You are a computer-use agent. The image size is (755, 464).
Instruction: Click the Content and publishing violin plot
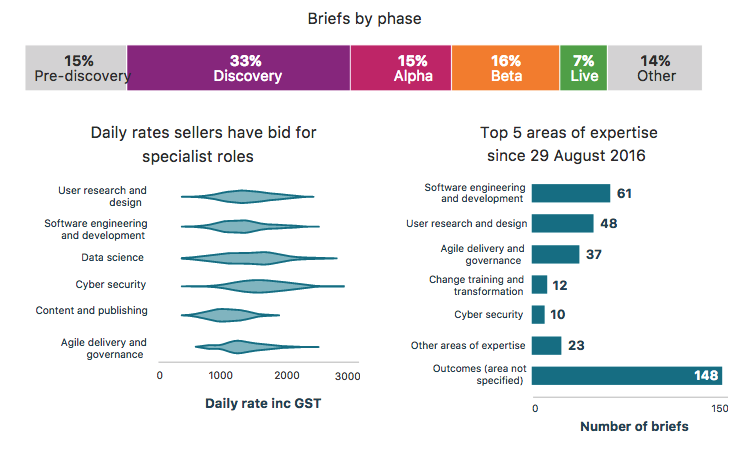click(228, 316)
